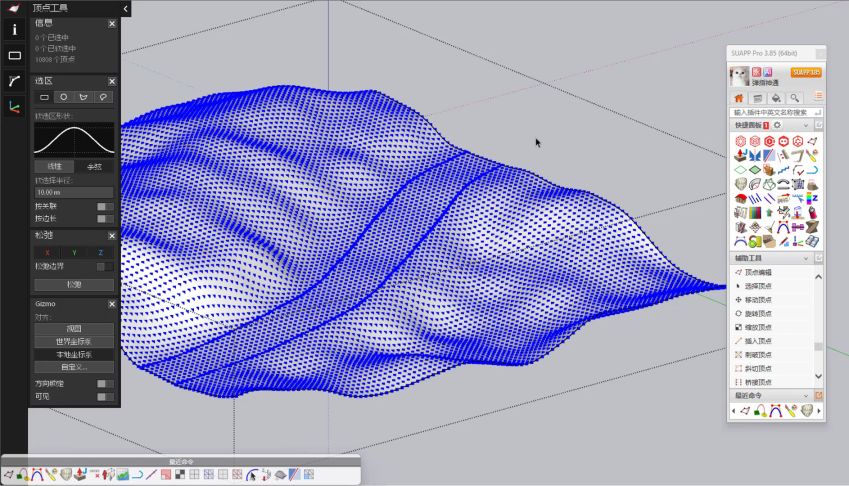Click the 松弛 button
The height and width of the screenshot is (486, 849).
pyautogui.click(x=74, y=285)
